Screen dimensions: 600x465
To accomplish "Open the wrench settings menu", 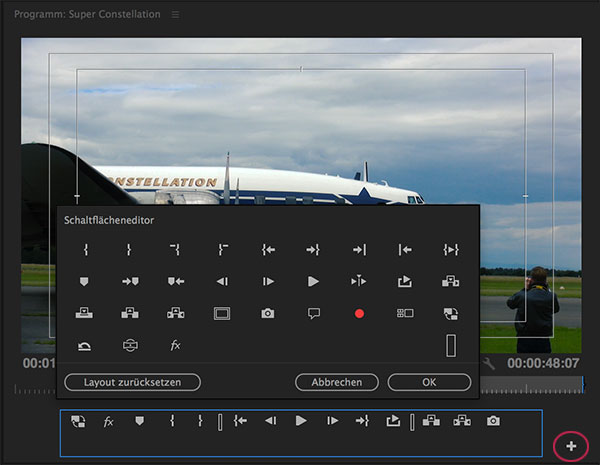I will click(488, 362).
